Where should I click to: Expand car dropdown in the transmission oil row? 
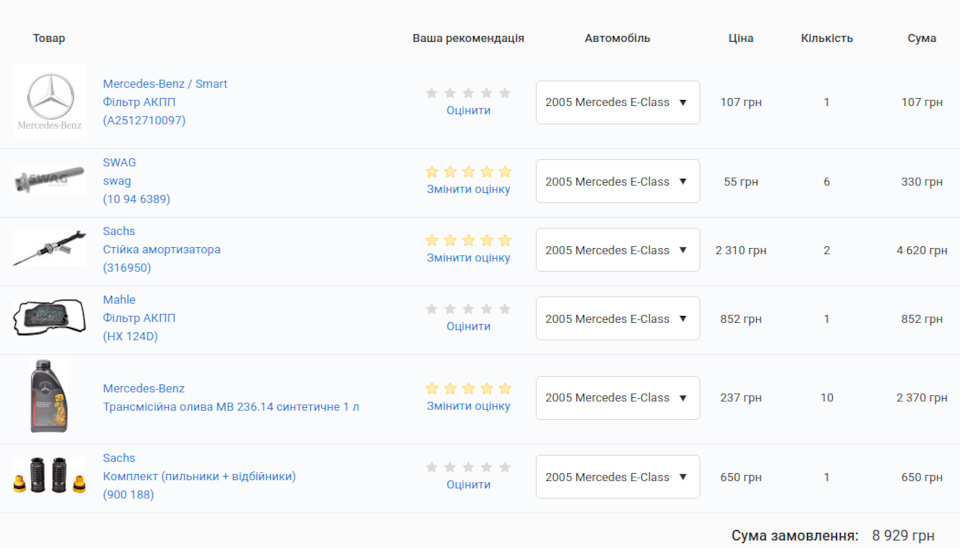[618, 398]
